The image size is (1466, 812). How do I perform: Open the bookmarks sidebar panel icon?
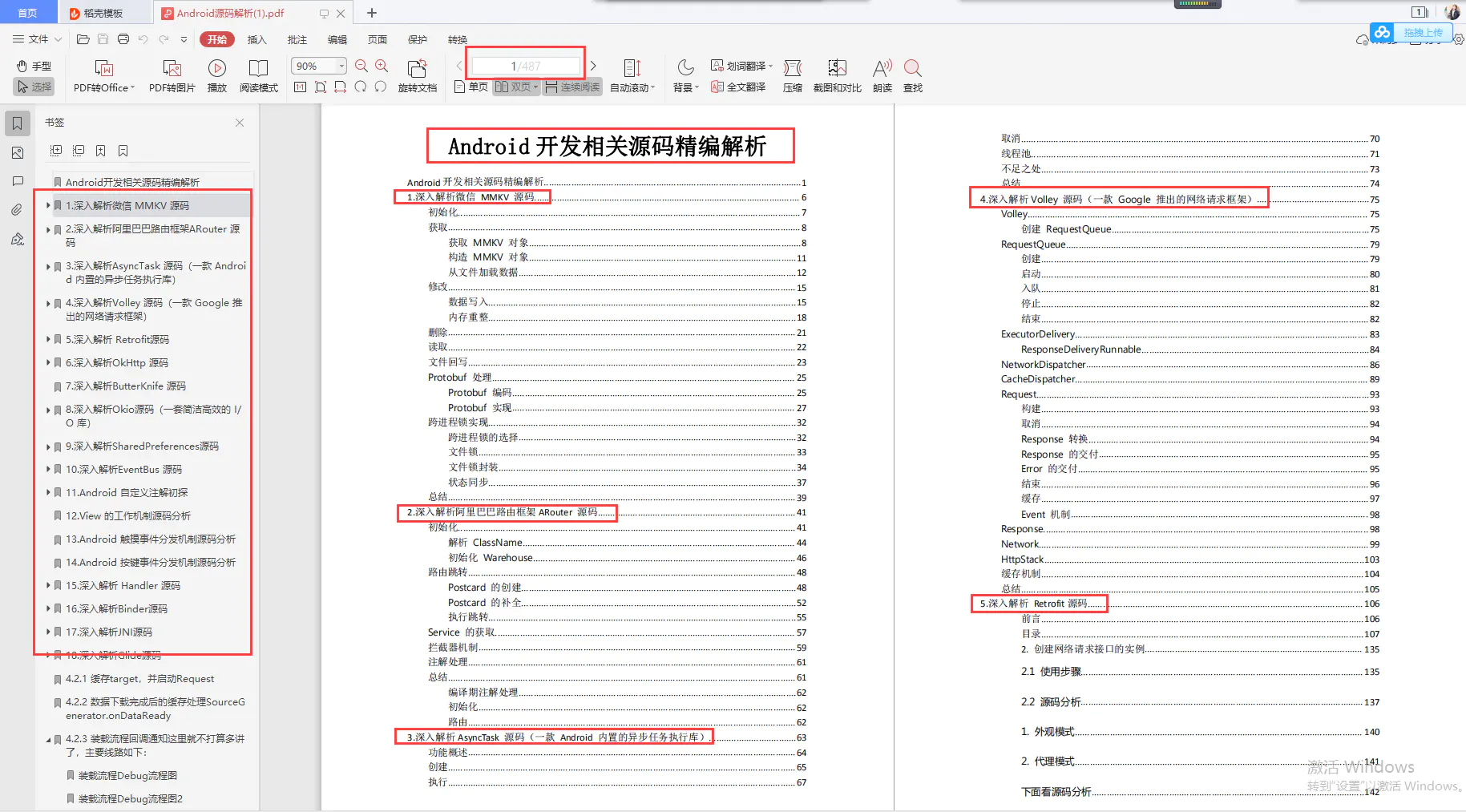(17, 123)
